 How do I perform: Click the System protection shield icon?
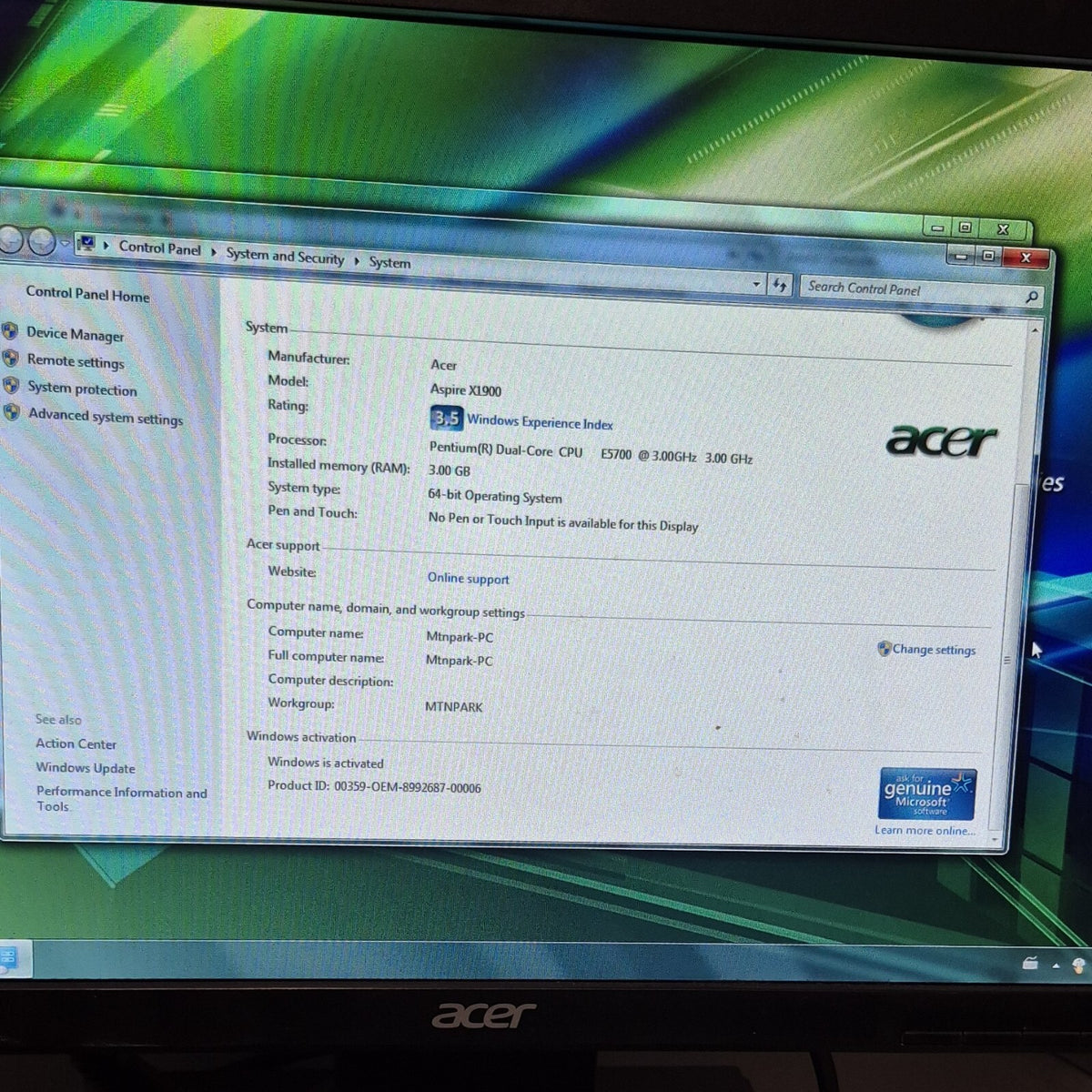tap(11, 386)
